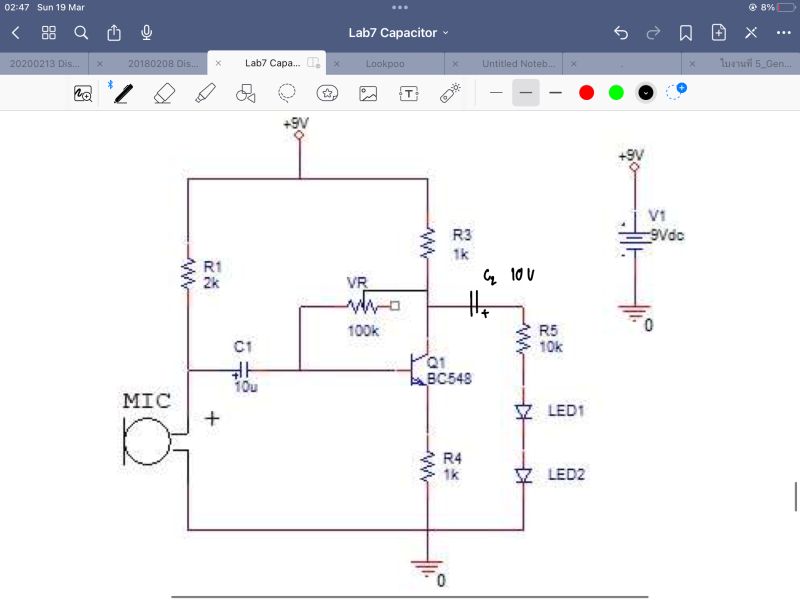Select the pen tool
The image size is (800, 600).
(122, 93)
